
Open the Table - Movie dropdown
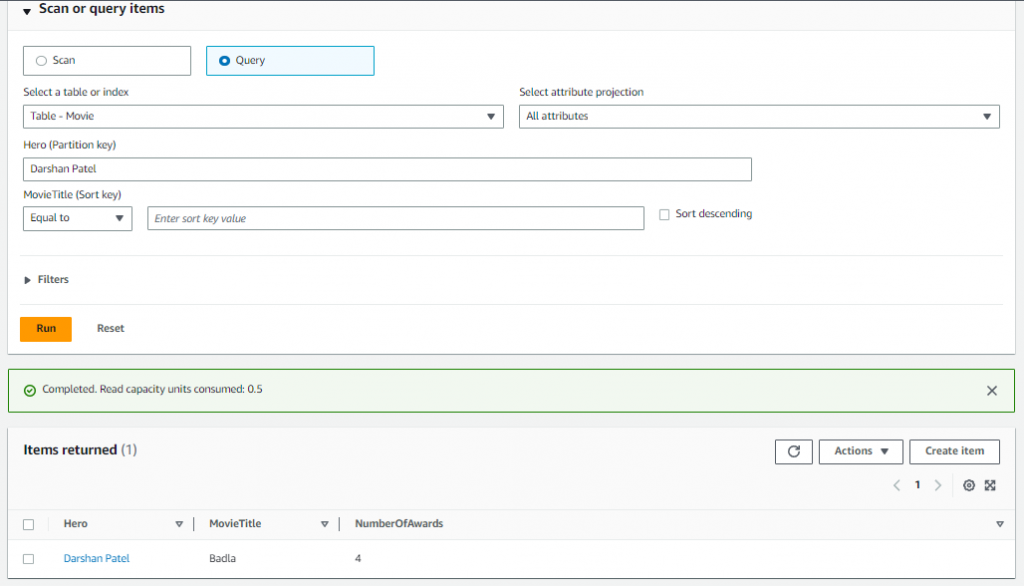pyautogui.click(x=263, y=116)
